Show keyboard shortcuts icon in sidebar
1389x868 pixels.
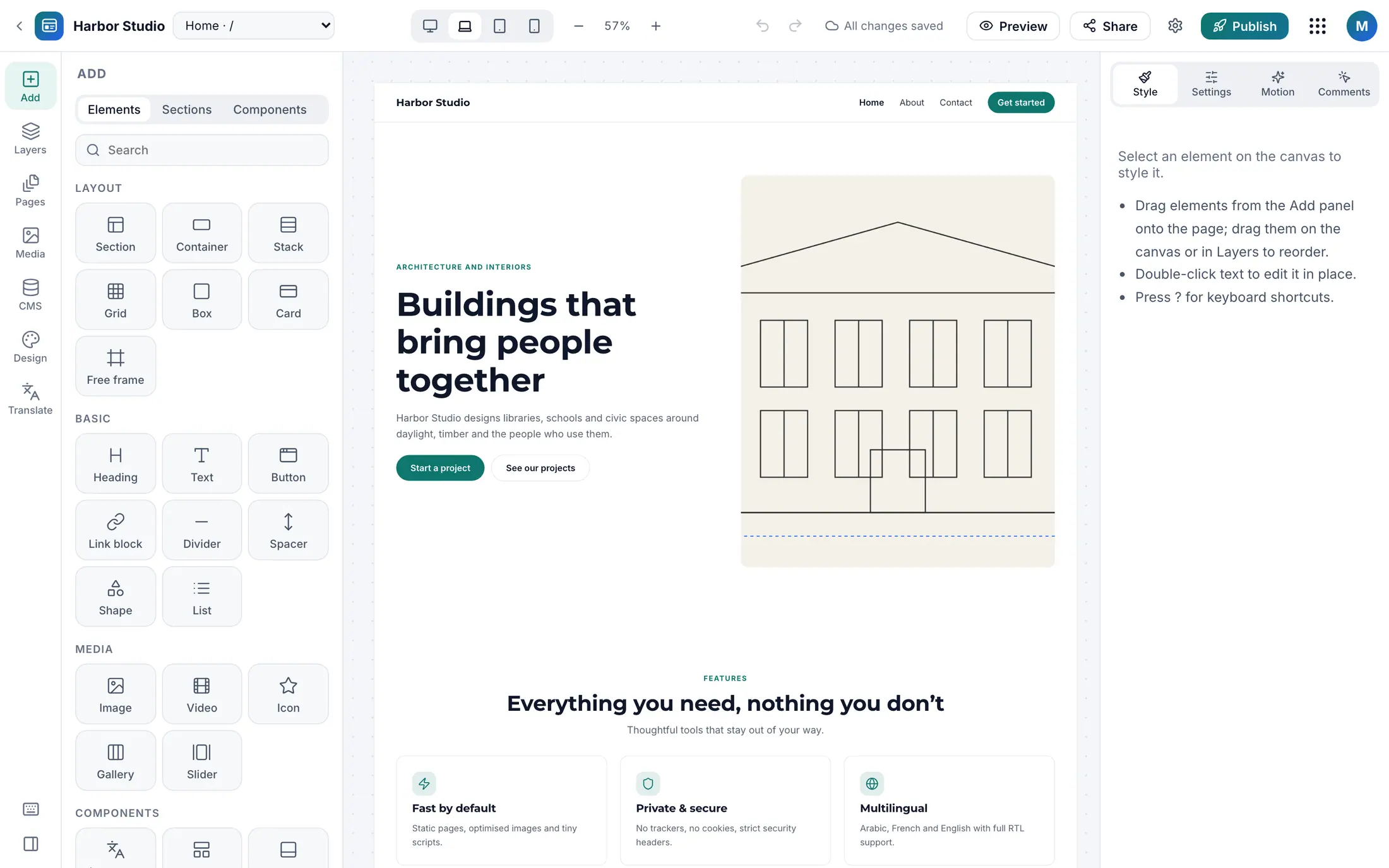[30, 809]
